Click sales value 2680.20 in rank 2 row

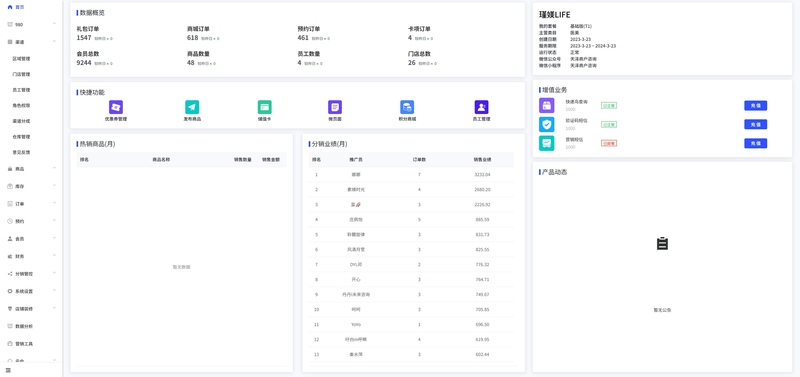pyautogui.click(x=482, y=189)
